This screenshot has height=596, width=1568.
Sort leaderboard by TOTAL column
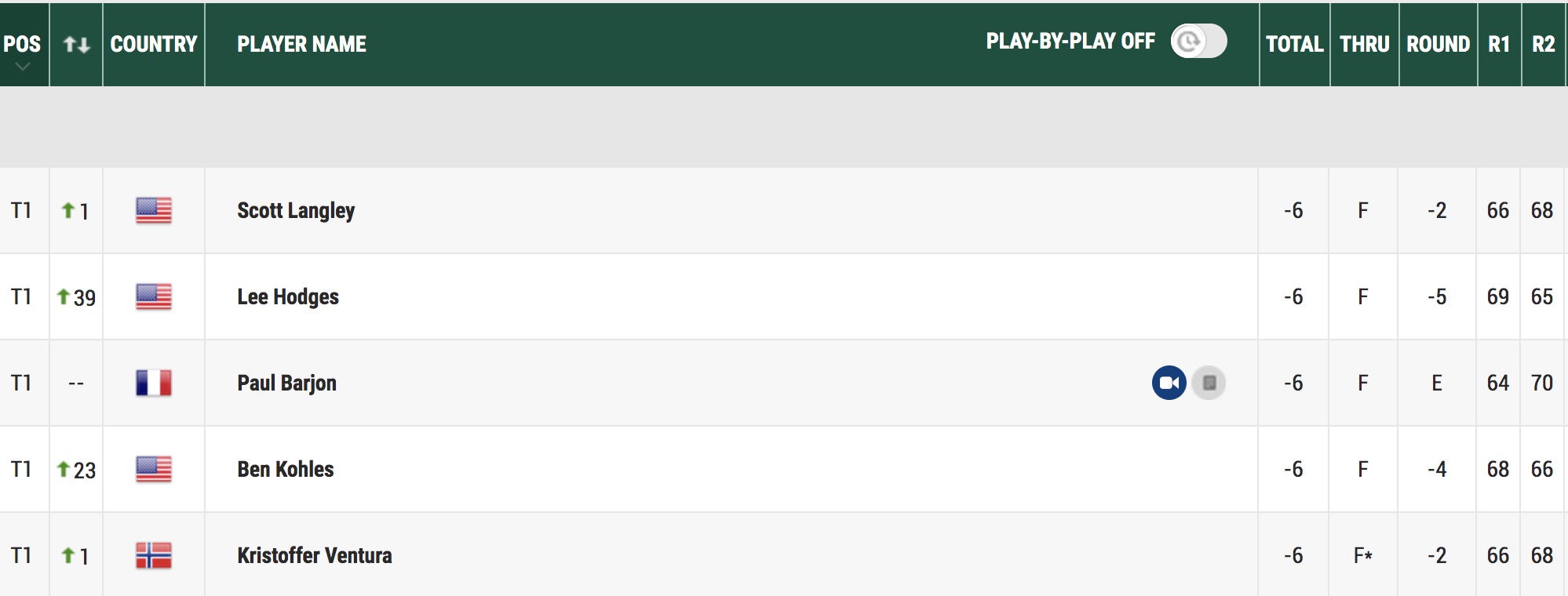click(1295, 44)
